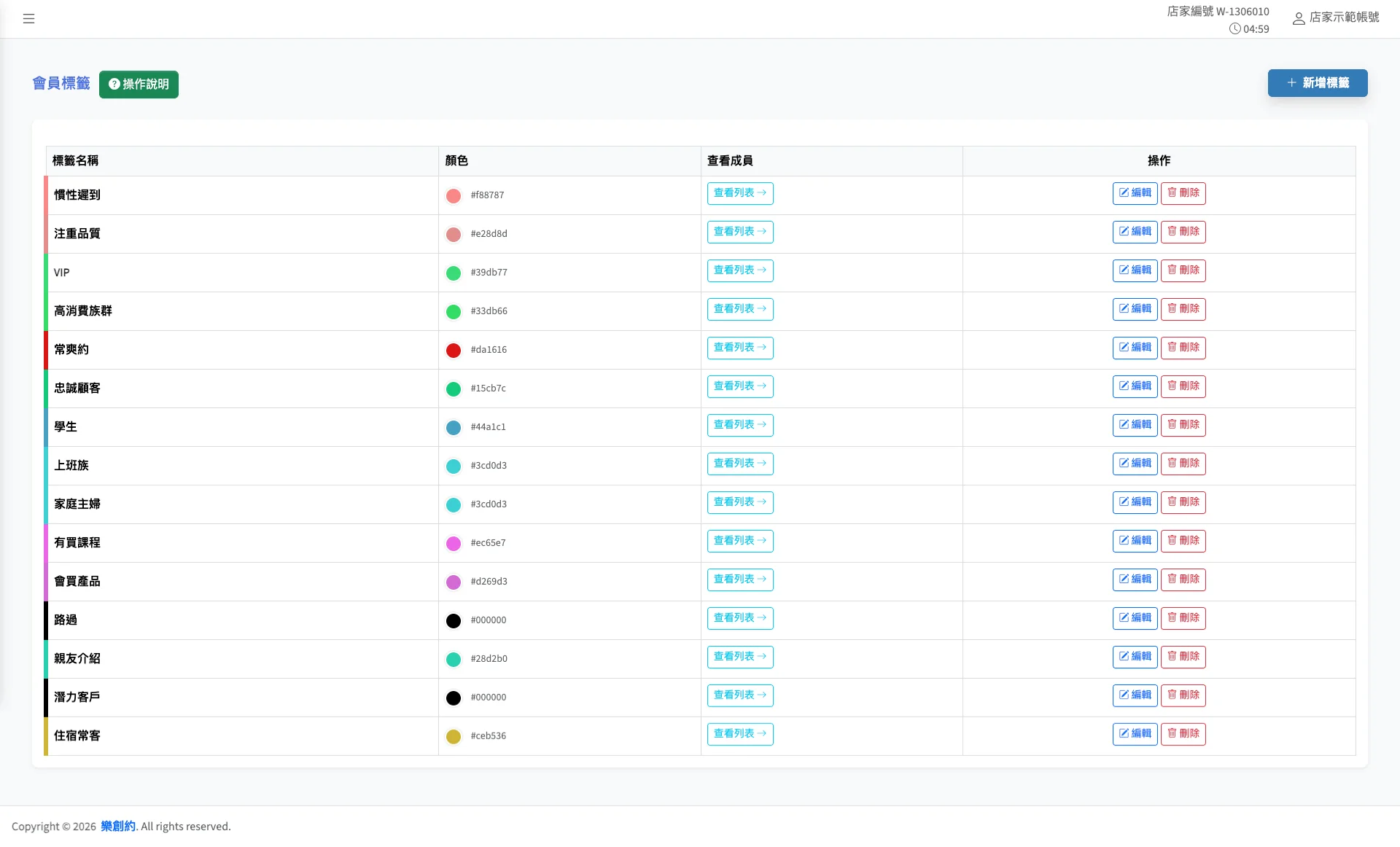Image resolution: width=1400 pixels, height=847 pixels.
Task: View member list for 高消費族群
Action: point(740,309)
